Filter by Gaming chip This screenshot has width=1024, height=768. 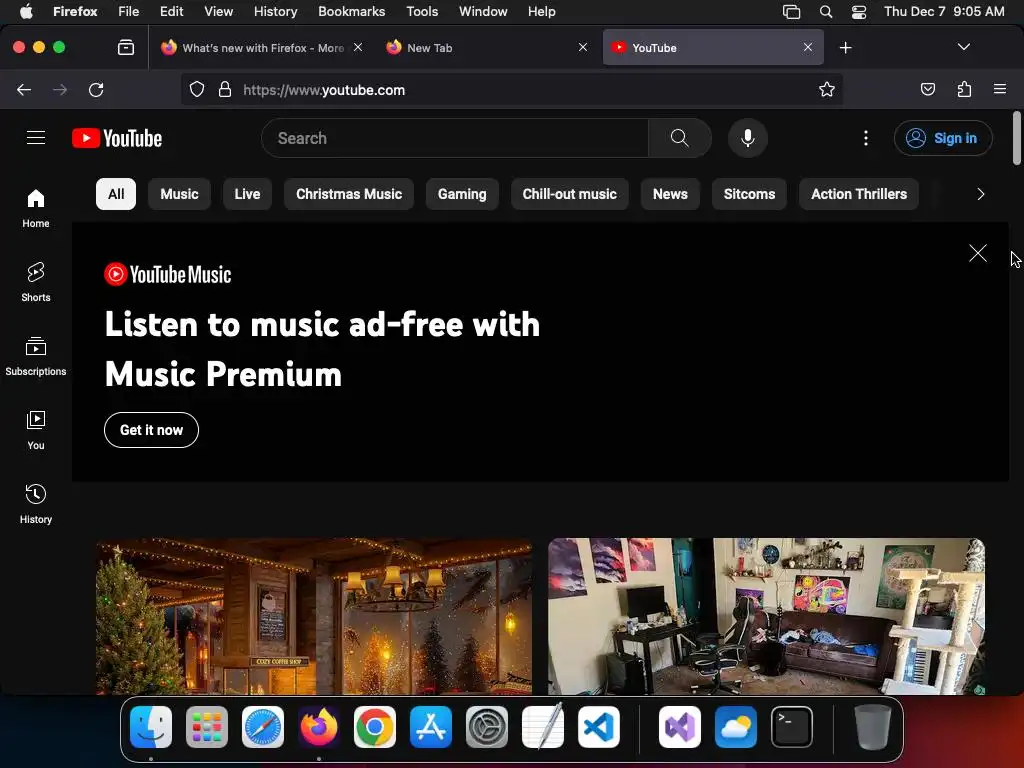462,194
